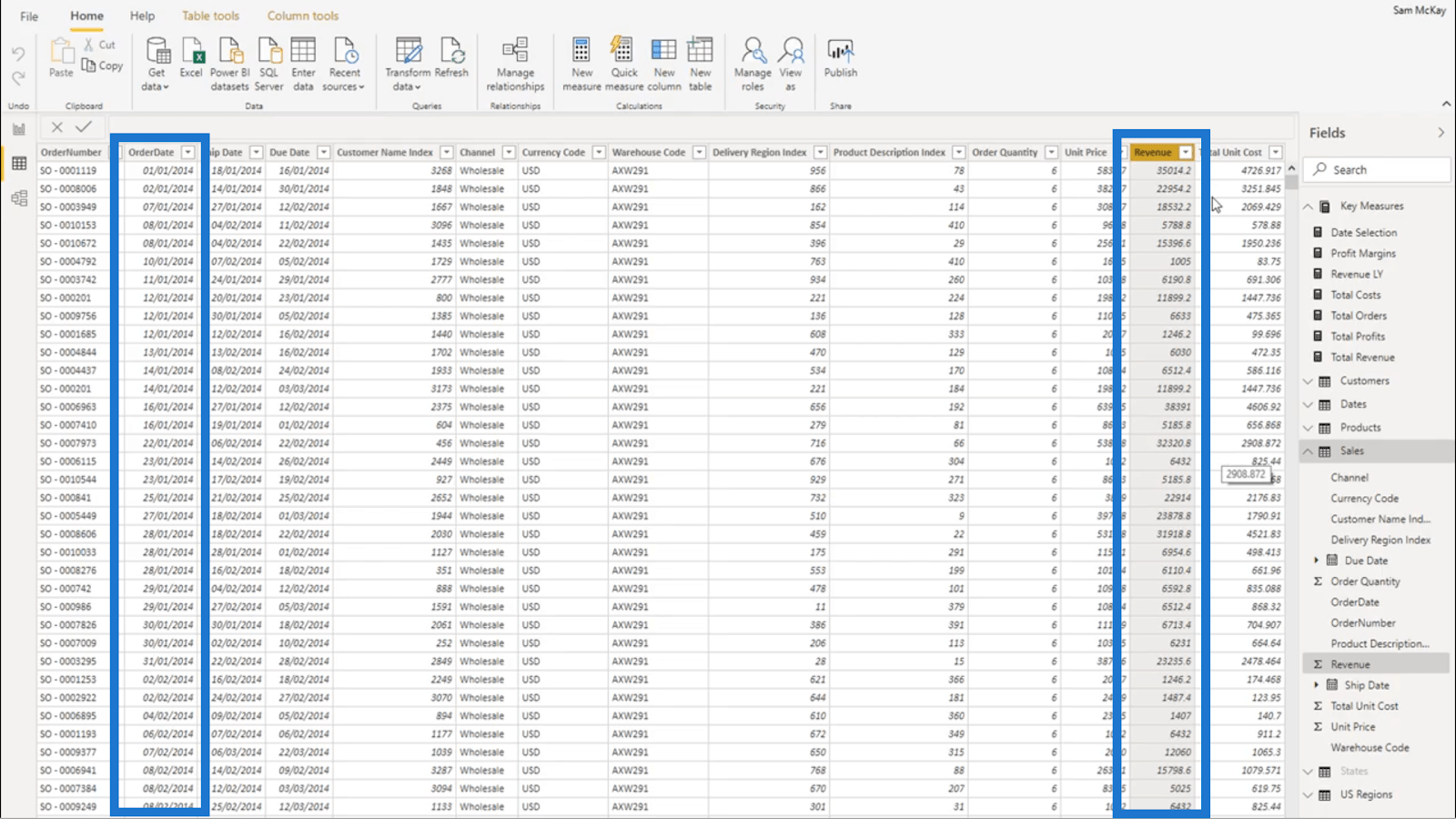Collapse the Fields pane chevron
This screenshot has width=1456, height=819.
(1441, 133)
